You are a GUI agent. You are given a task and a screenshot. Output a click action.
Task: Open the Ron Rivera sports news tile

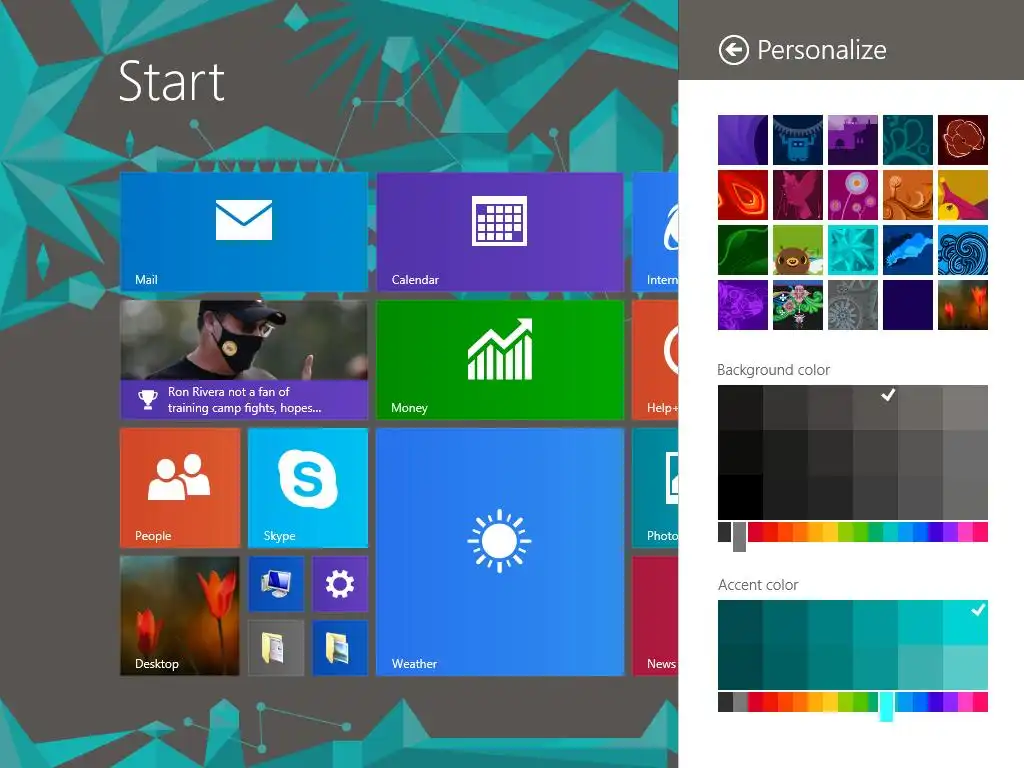pyautogui.click(x=244, y=360)
